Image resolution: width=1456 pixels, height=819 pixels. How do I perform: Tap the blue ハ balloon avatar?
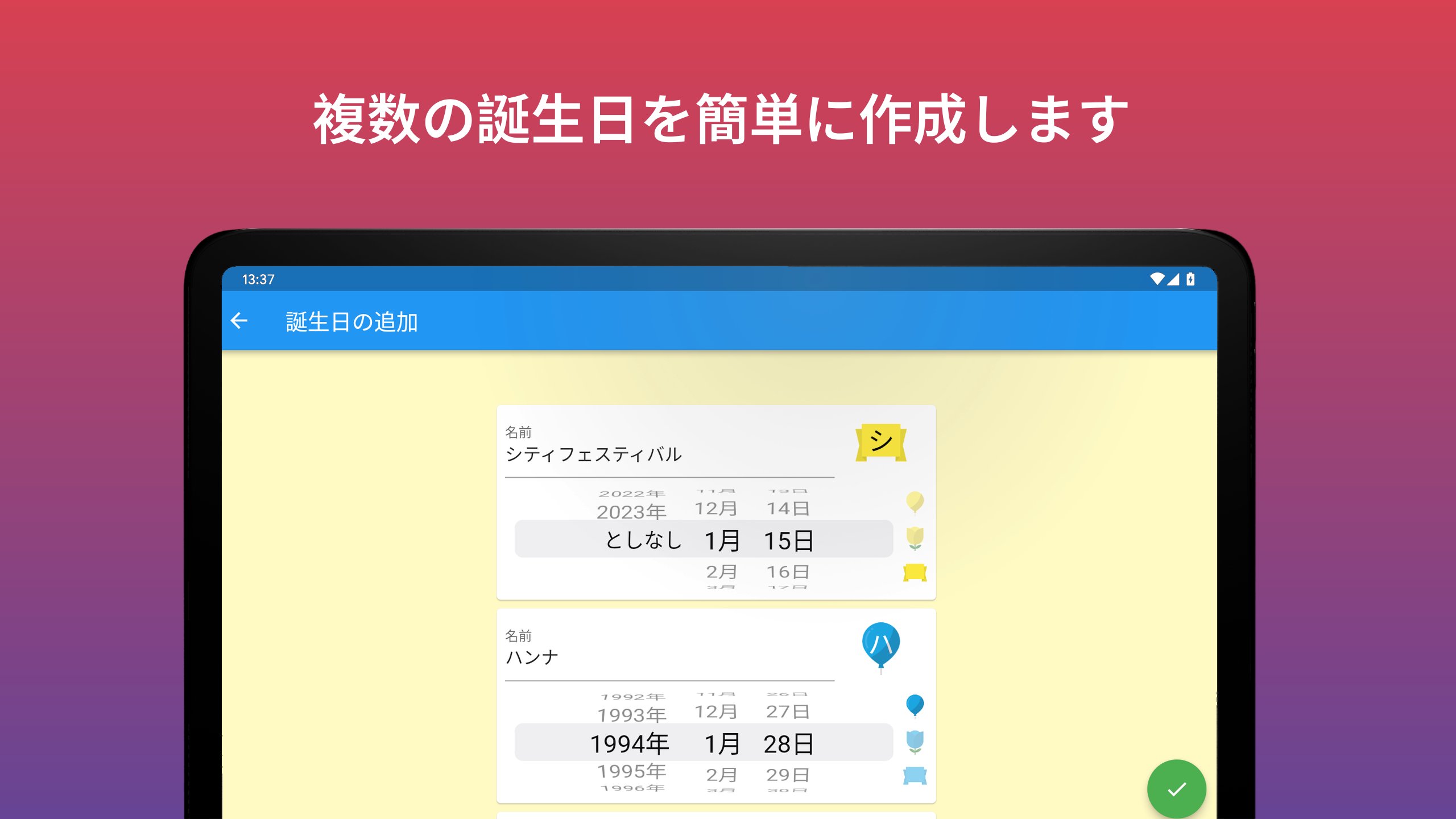(x=880, y=646)
